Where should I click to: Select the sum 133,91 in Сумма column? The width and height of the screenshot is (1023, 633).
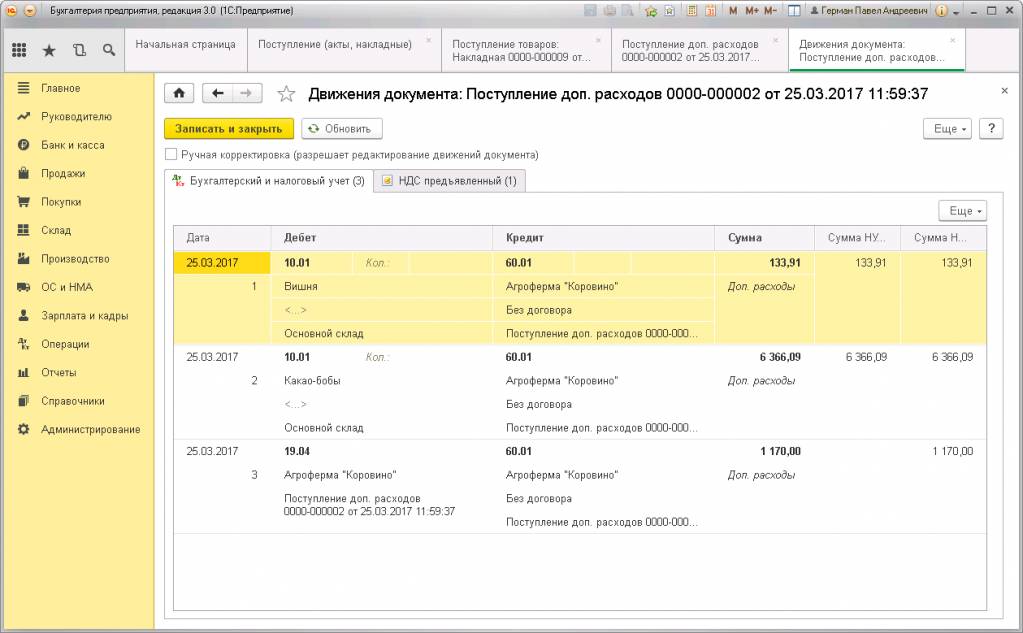pyautogui.click(x=785, y=262)
